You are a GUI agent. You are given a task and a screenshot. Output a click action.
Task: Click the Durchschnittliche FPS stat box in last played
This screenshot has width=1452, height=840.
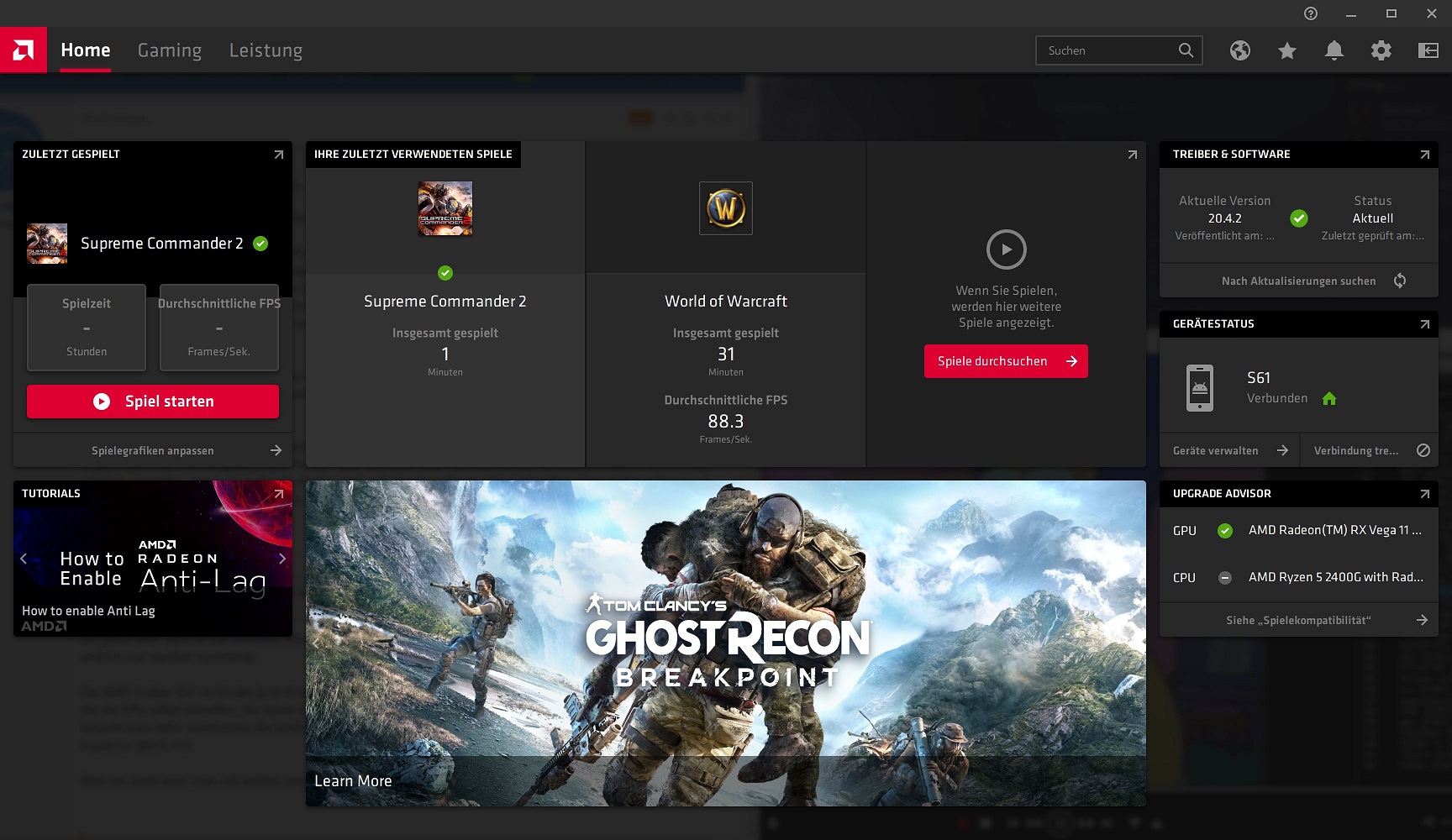tap(219, 328)
